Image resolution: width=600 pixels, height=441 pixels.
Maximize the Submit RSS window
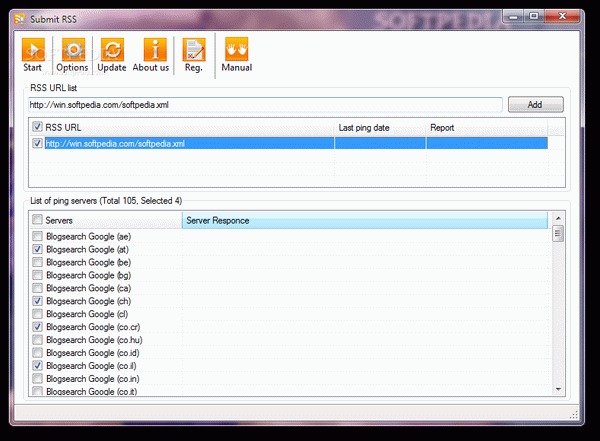[x=534, y=16]
